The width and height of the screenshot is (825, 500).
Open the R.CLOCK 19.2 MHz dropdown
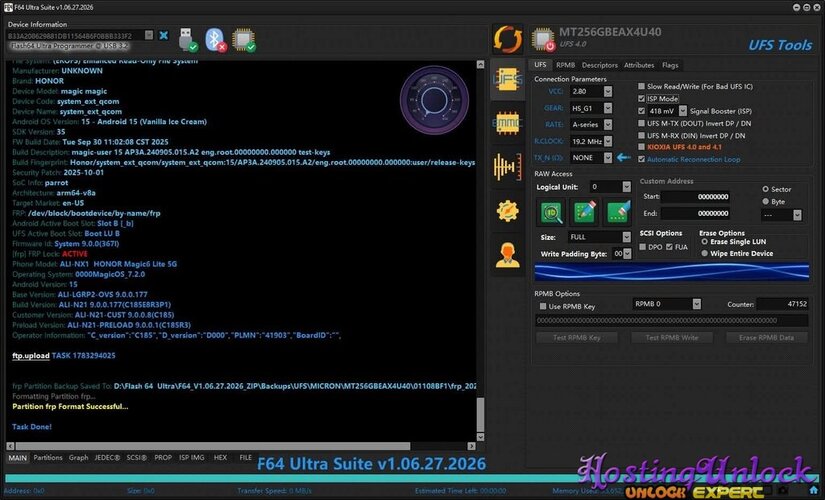[x=608, y=141]
